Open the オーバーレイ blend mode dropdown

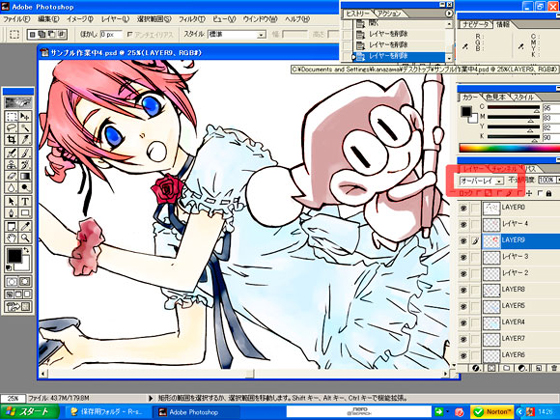click(481, 181)
